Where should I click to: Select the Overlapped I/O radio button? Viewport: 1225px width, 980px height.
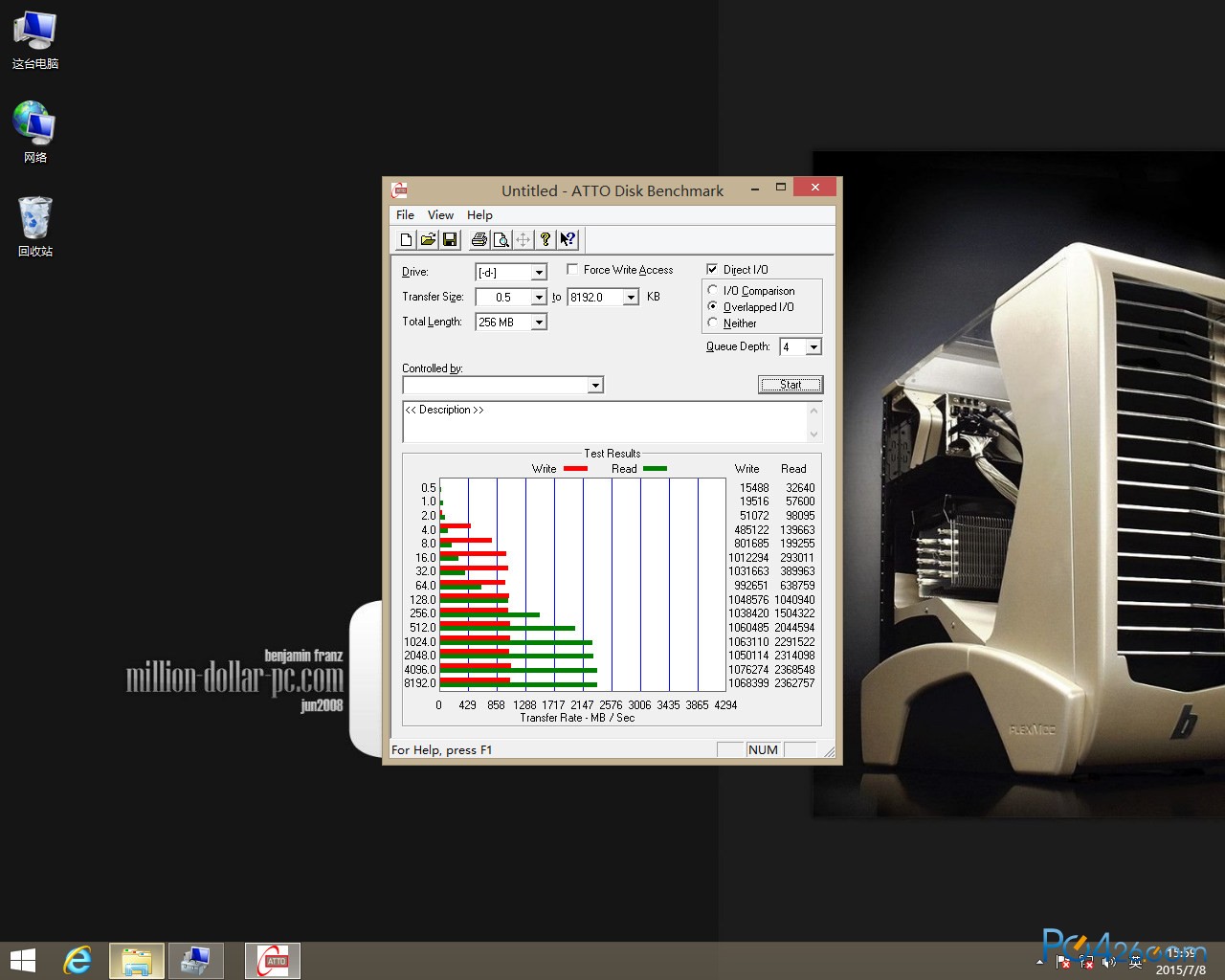[x=713, y=306]
